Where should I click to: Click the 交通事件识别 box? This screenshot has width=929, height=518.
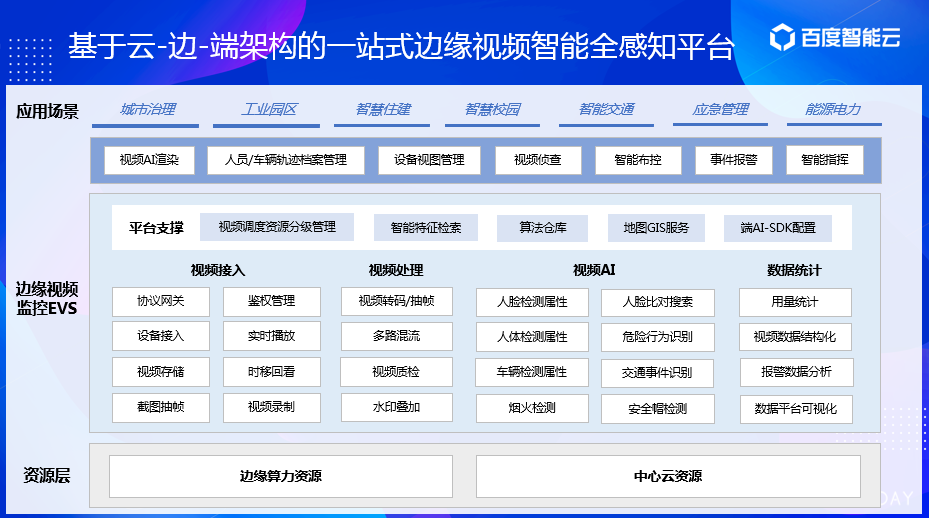(658, 373)
